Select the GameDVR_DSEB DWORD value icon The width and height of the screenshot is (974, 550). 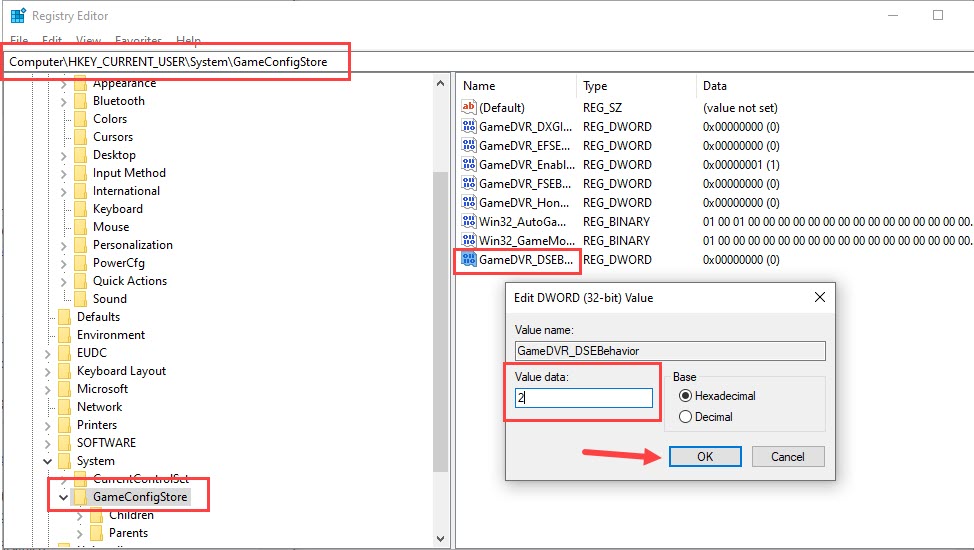coord(468,260)
